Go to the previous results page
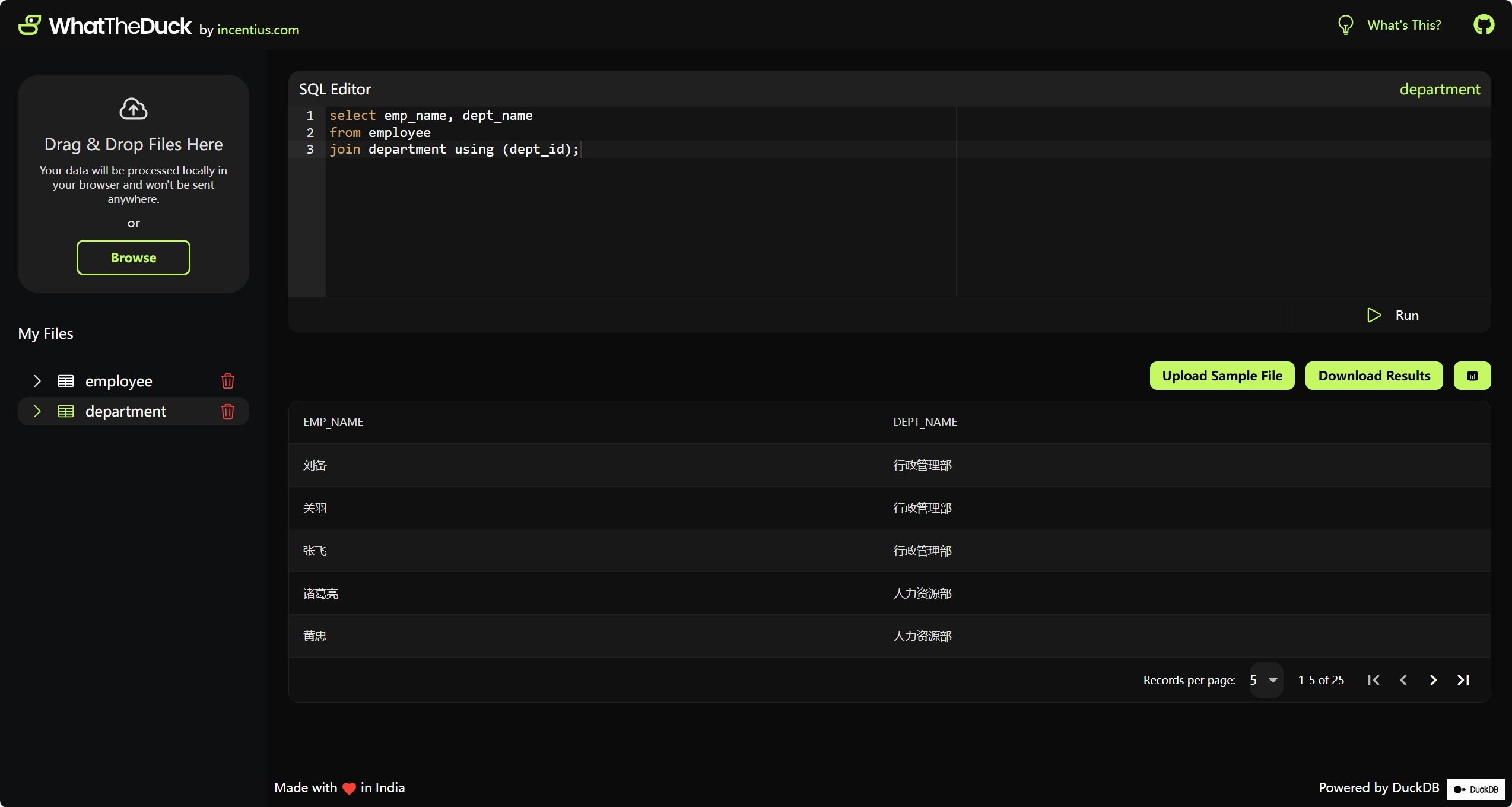The width and height of the screenshot is (1512, 807). click(x=1403, y=680)
